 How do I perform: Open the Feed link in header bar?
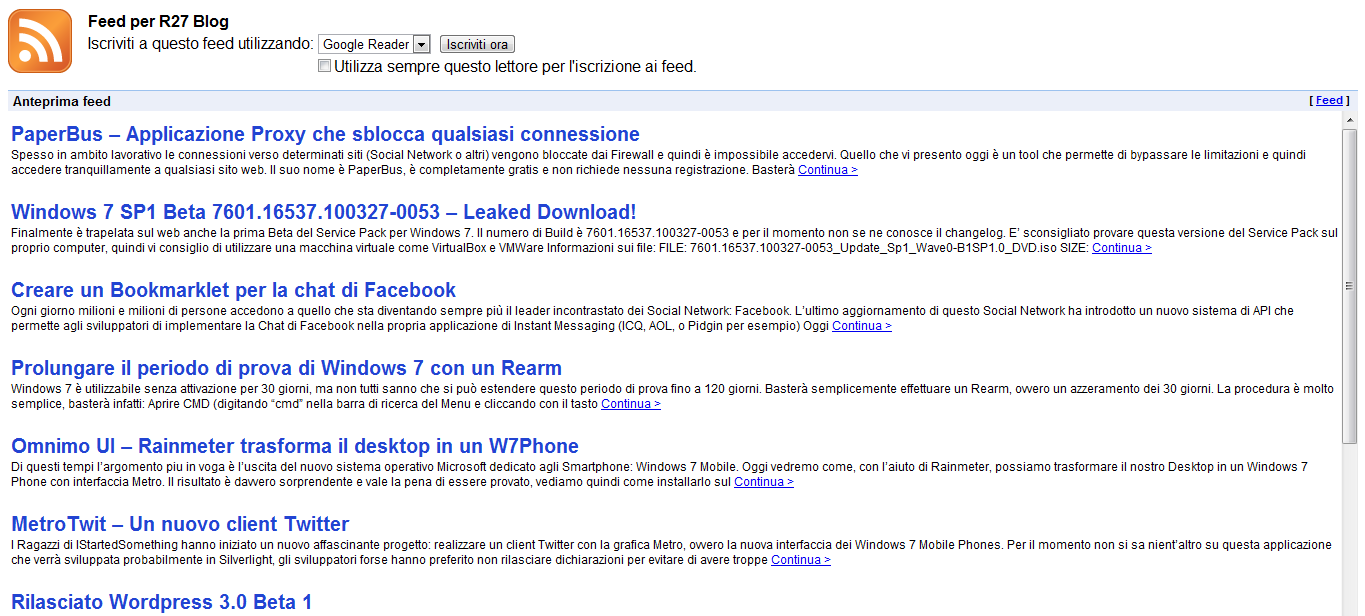[x=1329, y=101]
